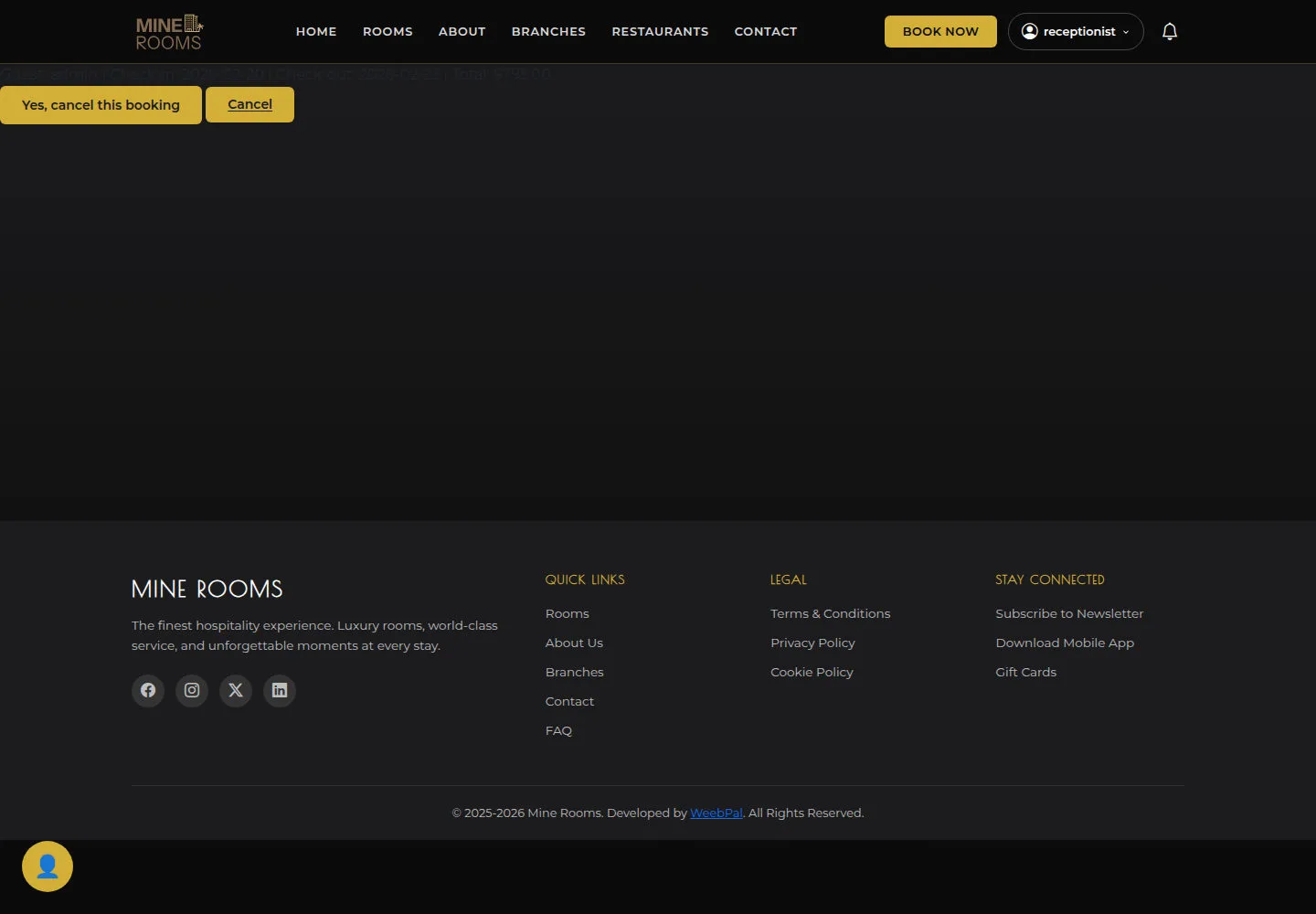
Task: Open the Instagram social icon
Action: pyautogui.click(x=192, y=690)
